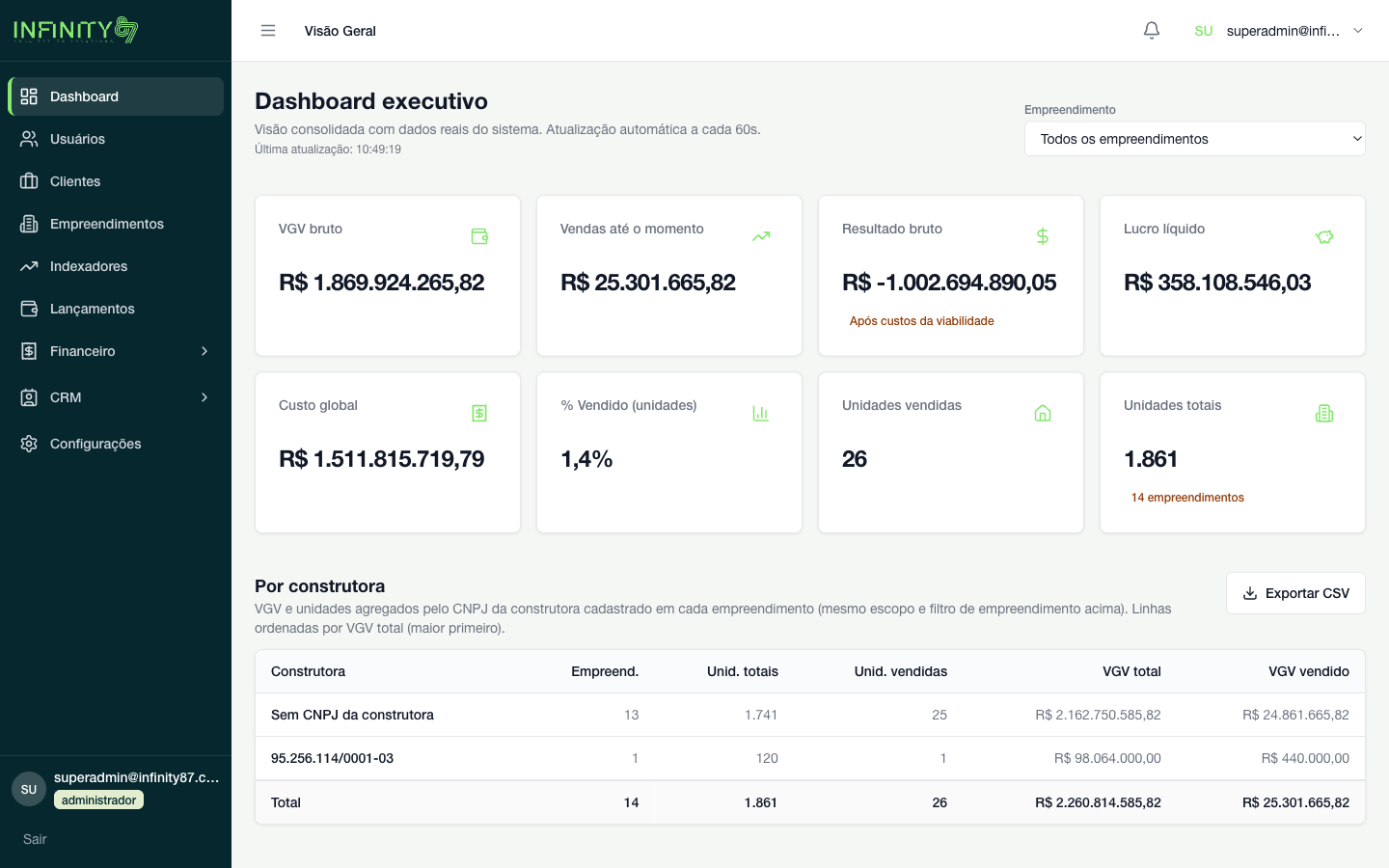Click the Empreend. column header

605,671
